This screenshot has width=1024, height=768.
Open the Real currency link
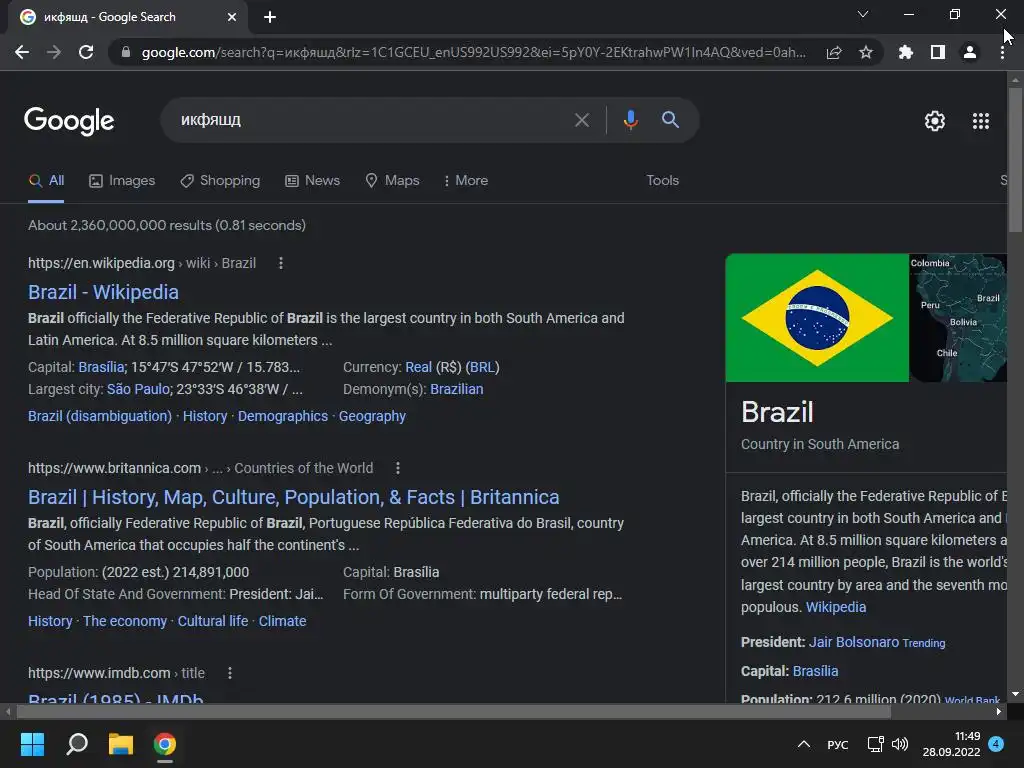pyautogui.click(x=419, y=367)
